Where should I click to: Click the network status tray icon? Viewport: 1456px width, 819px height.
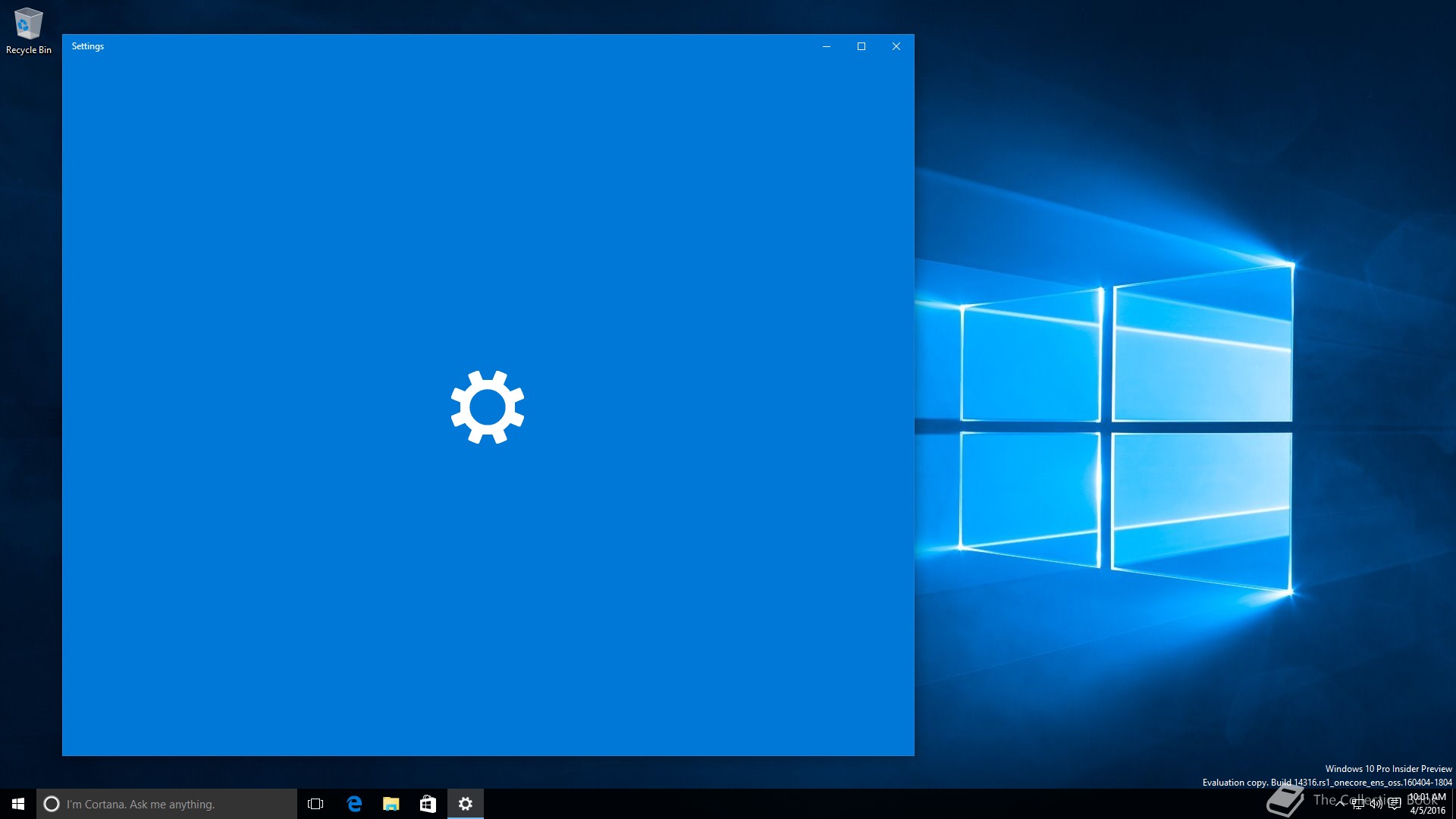click(x=1357, y=803)
